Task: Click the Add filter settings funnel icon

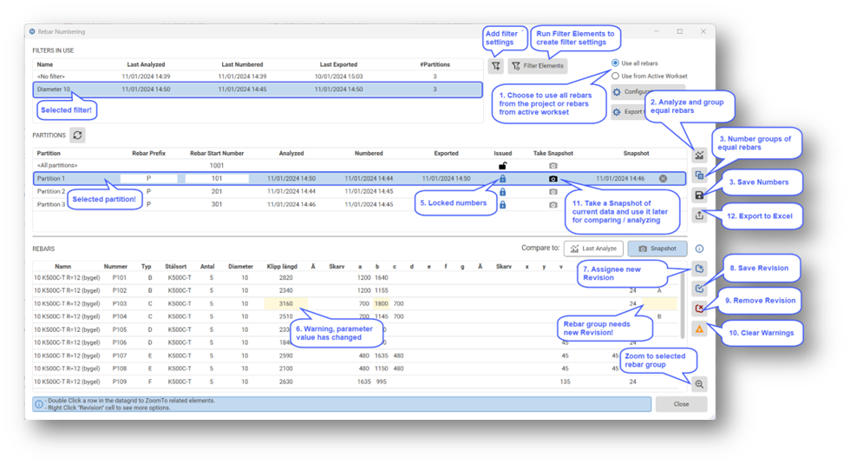Action: pos(496,66)
